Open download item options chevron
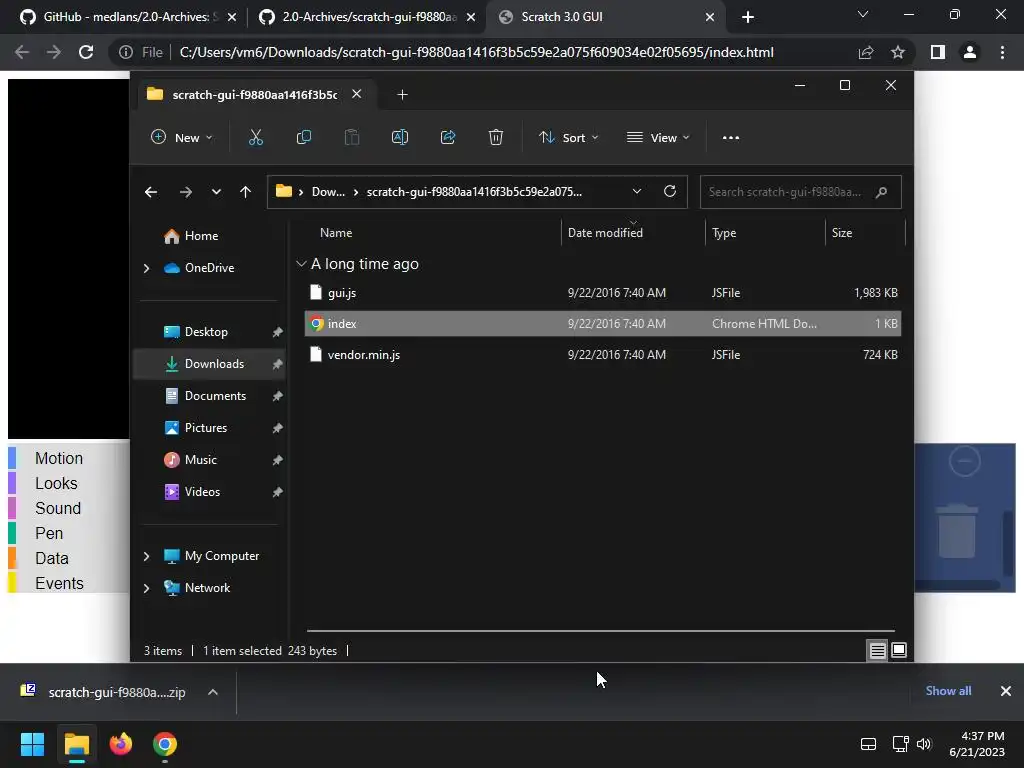The width and height of the screenshot is (1024, 768). point(213,692)
